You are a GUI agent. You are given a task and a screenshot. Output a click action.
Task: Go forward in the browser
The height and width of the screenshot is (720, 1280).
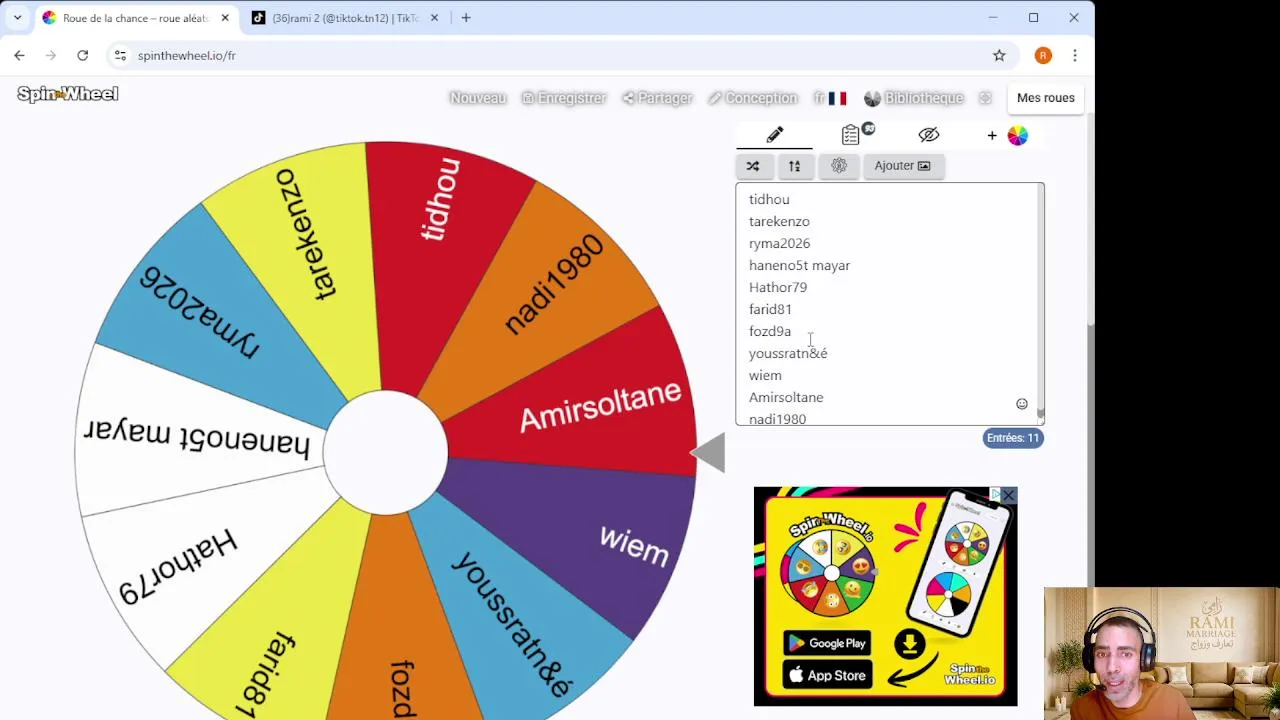tap(51, 55)
